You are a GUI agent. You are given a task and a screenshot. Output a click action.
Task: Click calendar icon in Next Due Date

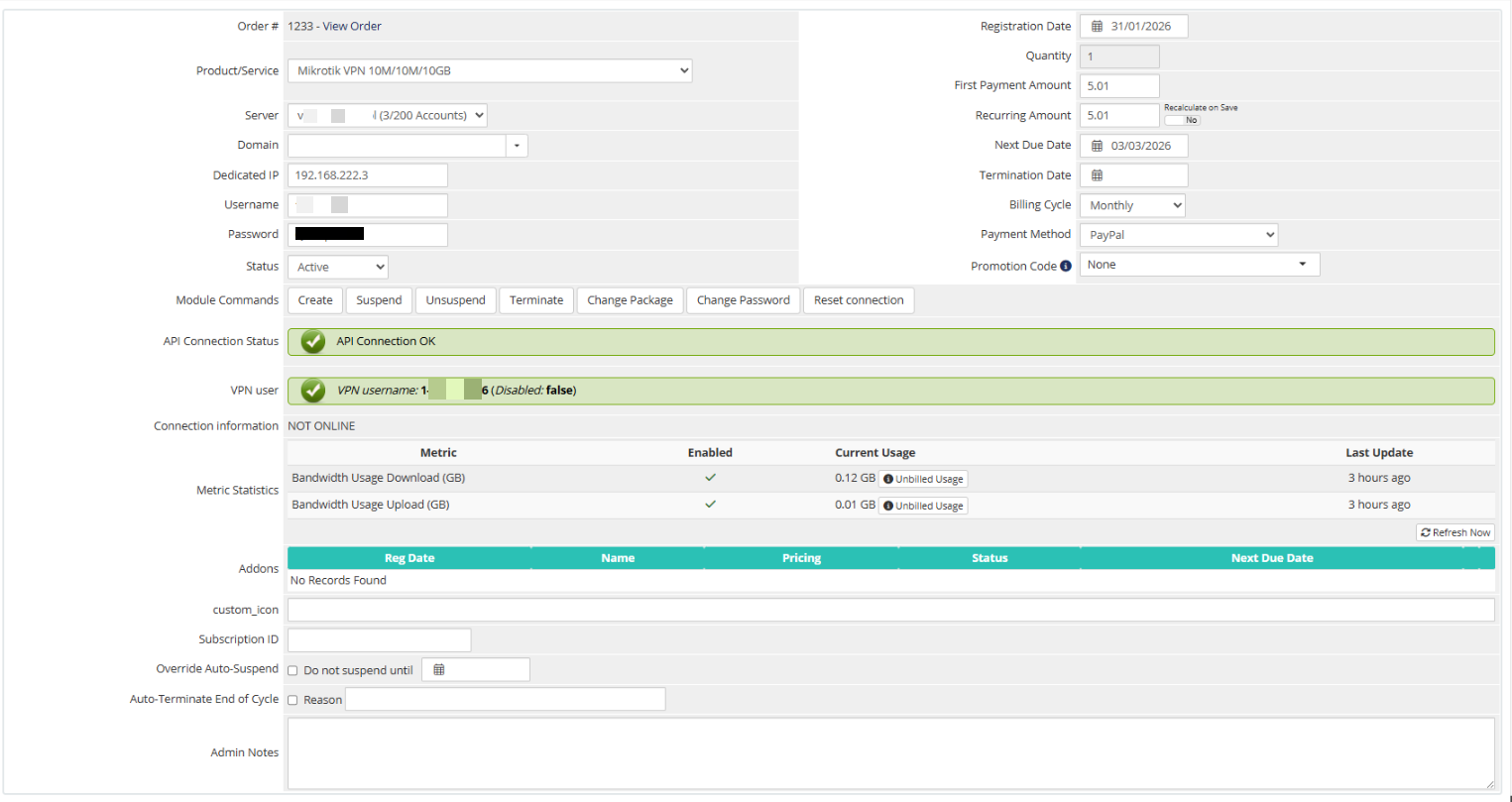tap(1097, 146)
